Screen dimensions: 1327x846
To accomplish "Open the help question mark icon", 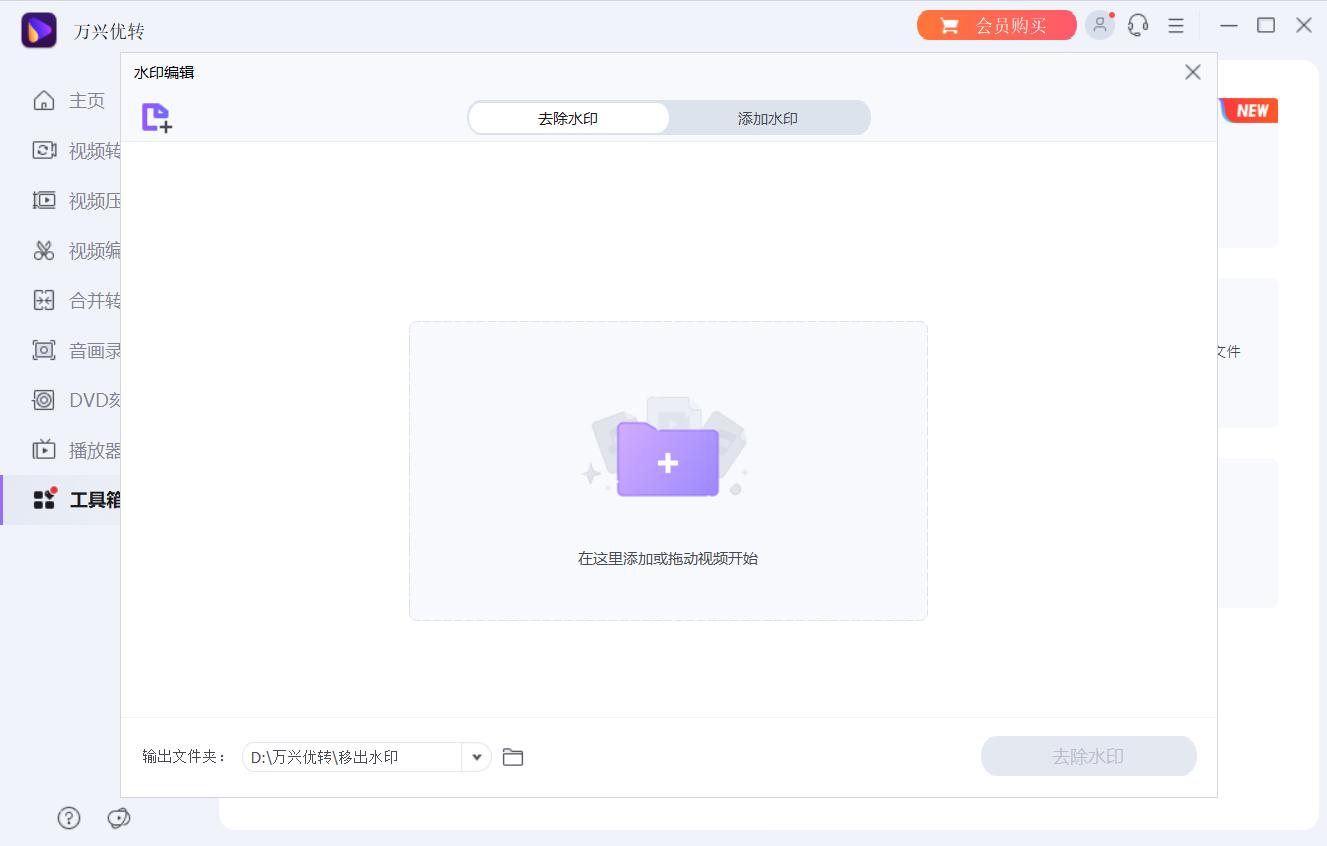I will pyautogui.click(x=69, y=818).
